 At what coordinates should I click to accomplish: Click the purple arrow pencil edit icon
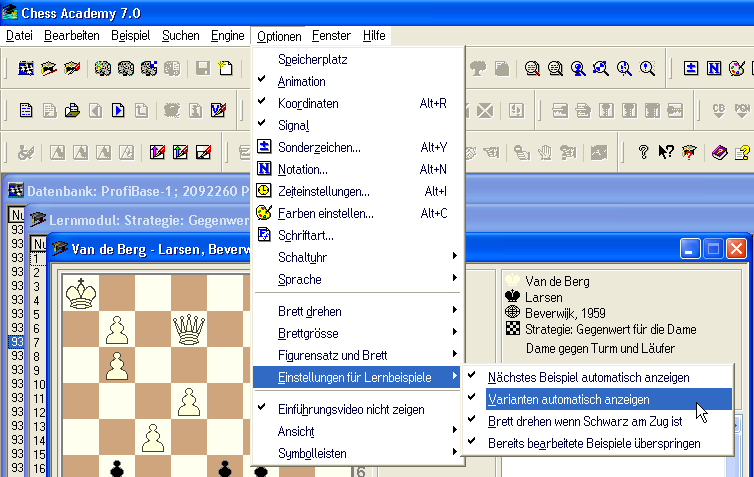157,152
